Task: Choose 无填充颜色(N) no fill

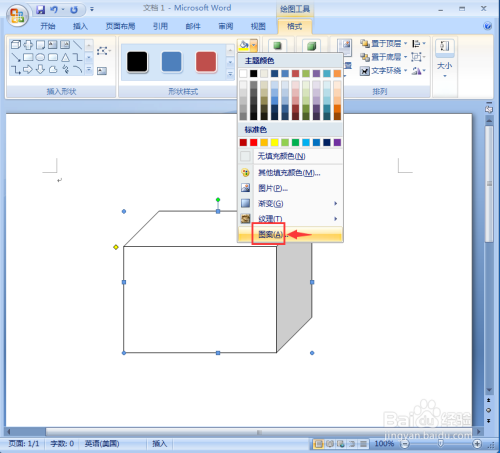Action: 290,156
